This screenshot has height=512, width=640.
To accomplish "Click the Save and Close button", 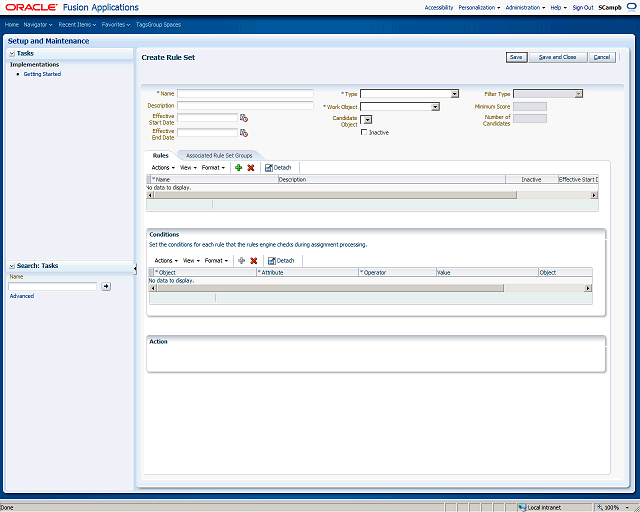I will 558,57.
